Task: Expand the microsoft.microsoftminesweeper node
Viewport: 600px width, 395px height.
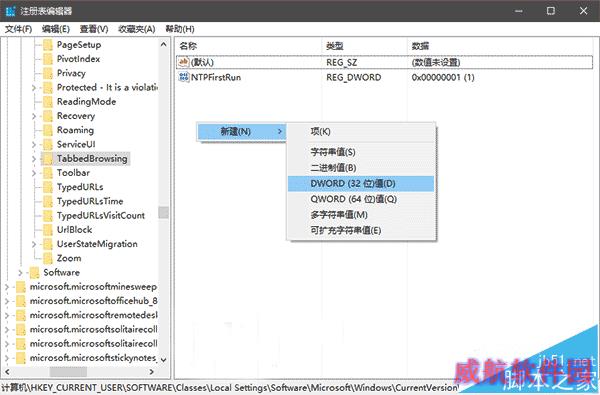Action: point(7,287)
